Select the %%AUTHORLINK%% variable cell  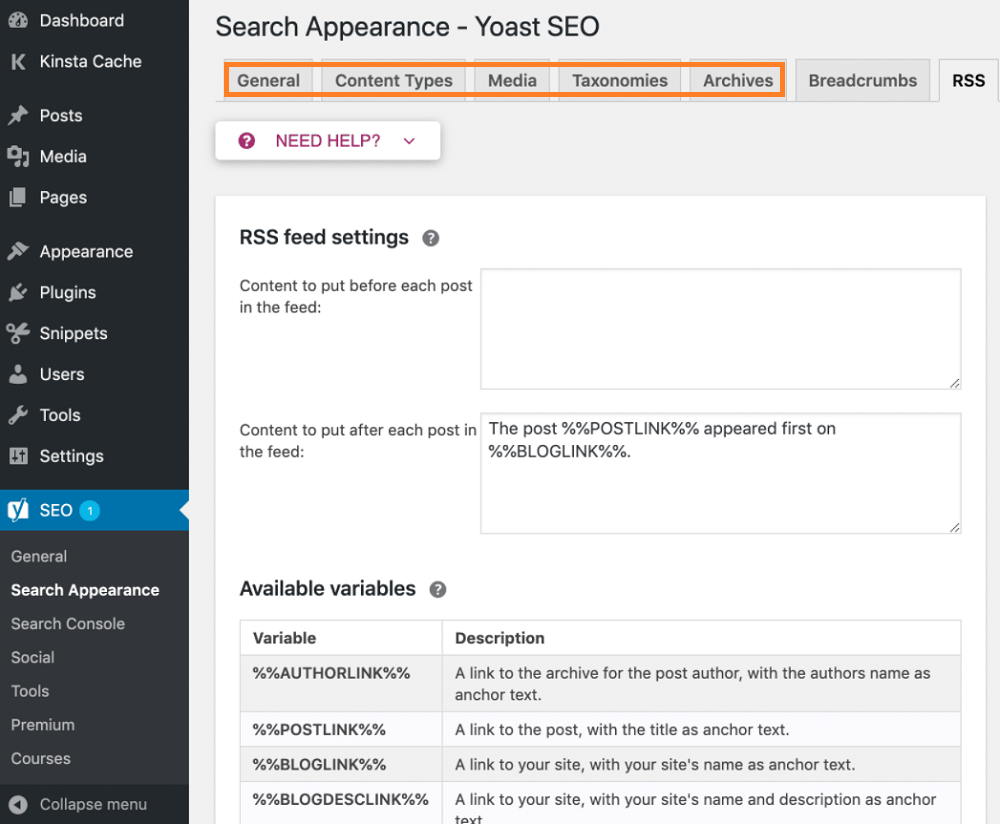[x=341, y=684]
